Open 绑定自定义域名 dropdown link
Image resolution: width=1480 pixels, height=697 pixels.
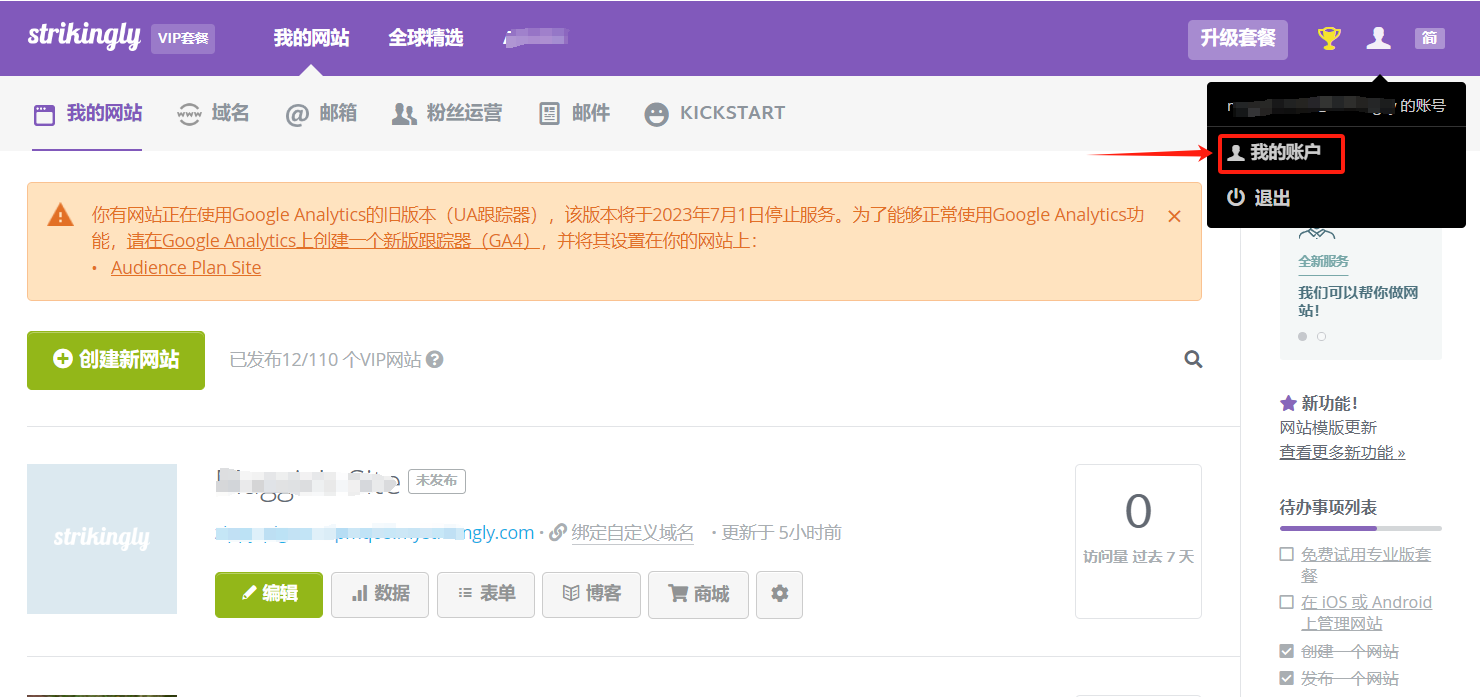[x=633, y=533]
